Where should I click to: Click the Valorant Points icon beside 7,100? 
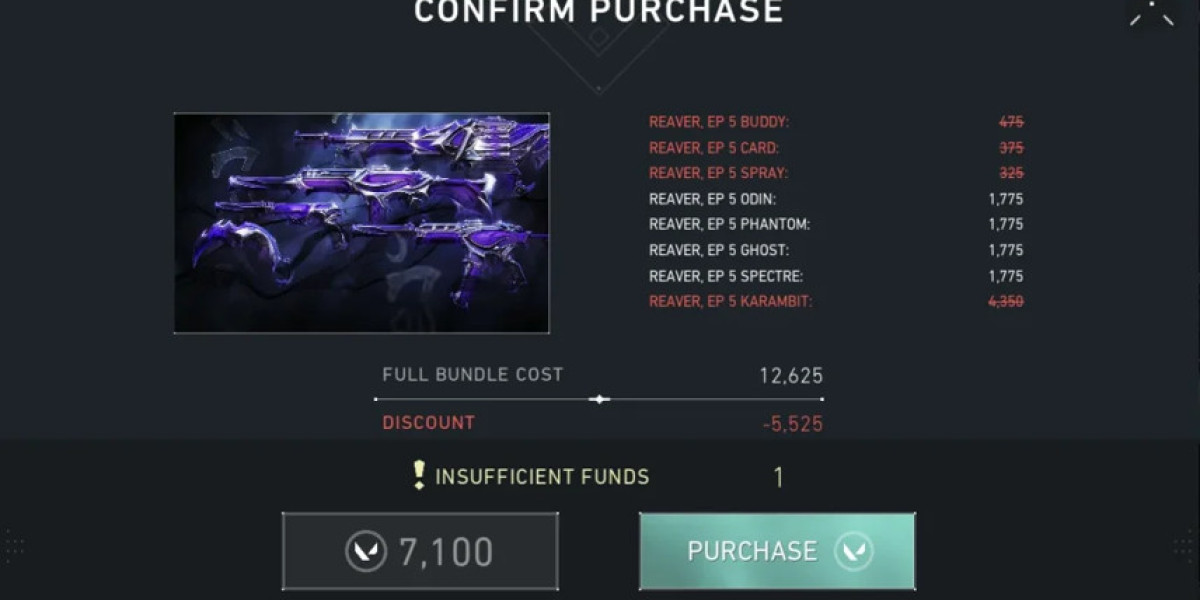(366, 552)
